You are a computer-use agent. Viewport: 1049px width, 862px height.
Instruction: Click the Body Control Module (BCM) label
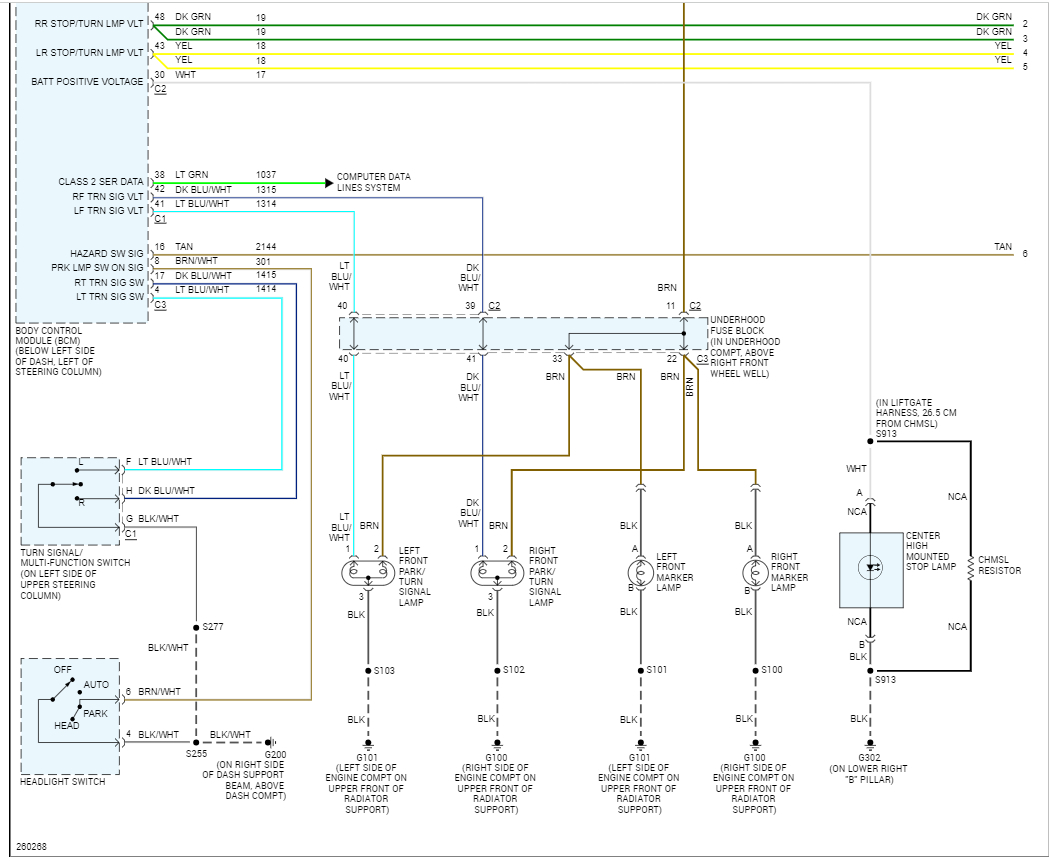[58, 351]
